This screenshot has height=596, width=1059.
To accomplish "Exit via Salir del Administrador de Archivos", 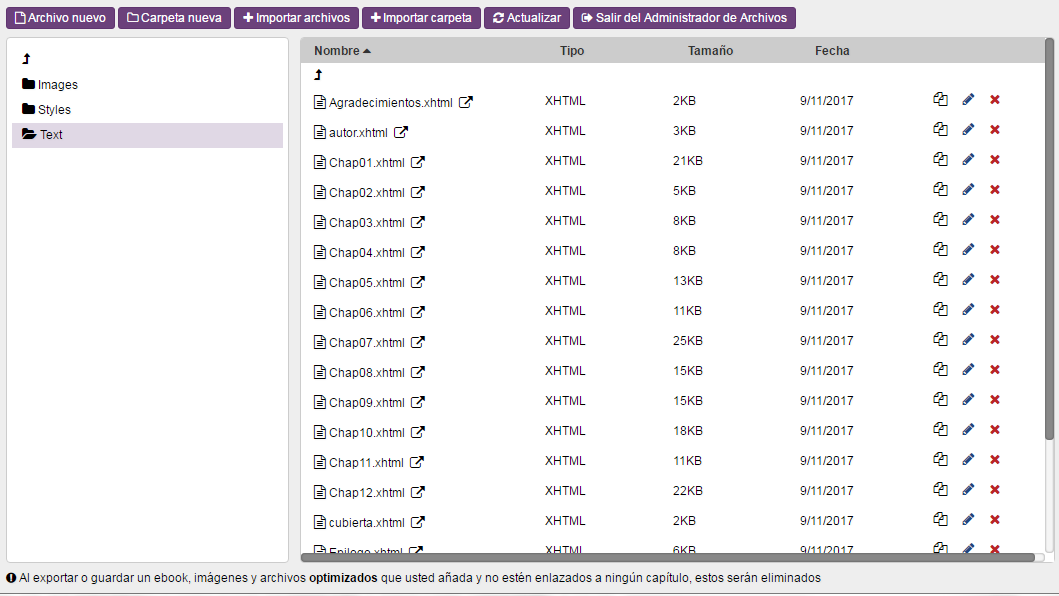I will pos(684,18).
